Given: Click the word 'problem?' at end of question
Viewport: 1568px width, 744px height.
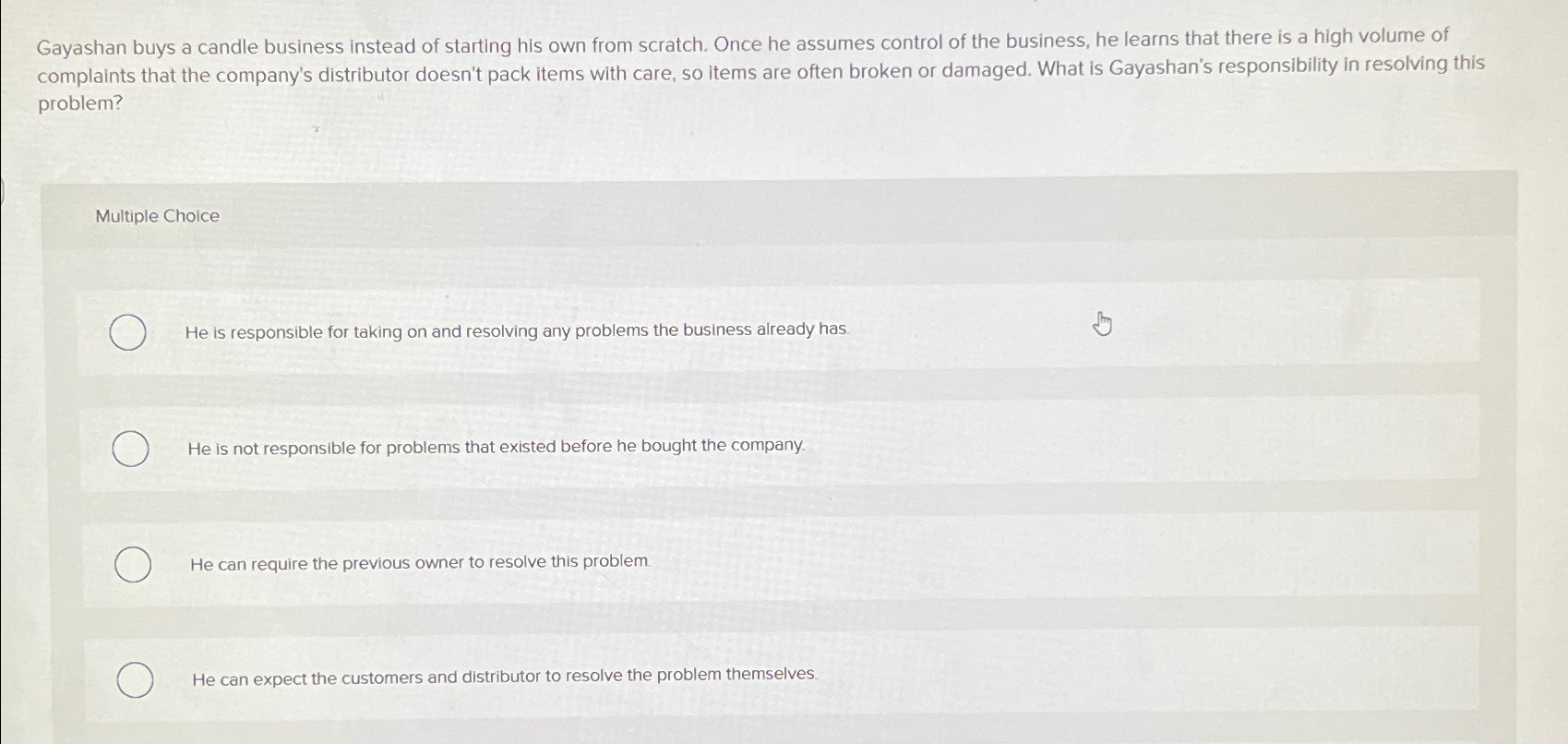Looking at the screenshot, I should pos(78,104).
